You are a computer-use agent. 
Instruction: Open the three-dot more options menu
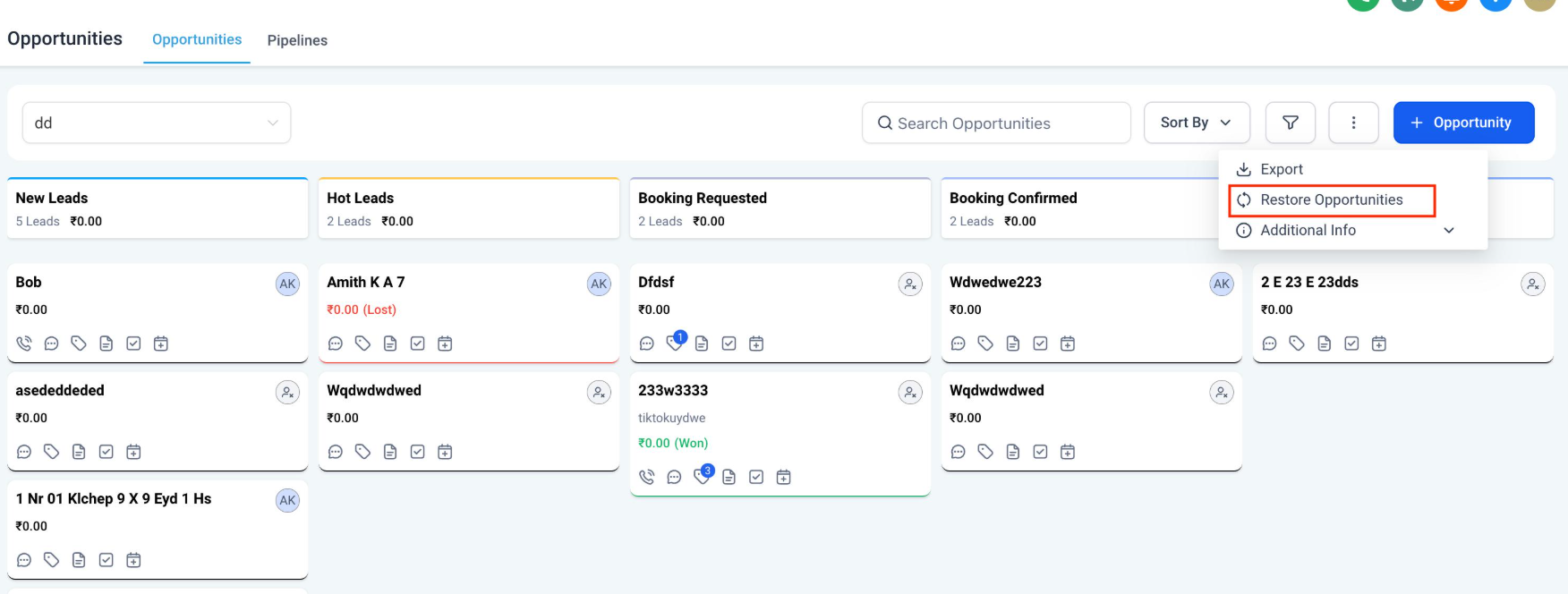pyautogui.click(x=1353, y=123)
